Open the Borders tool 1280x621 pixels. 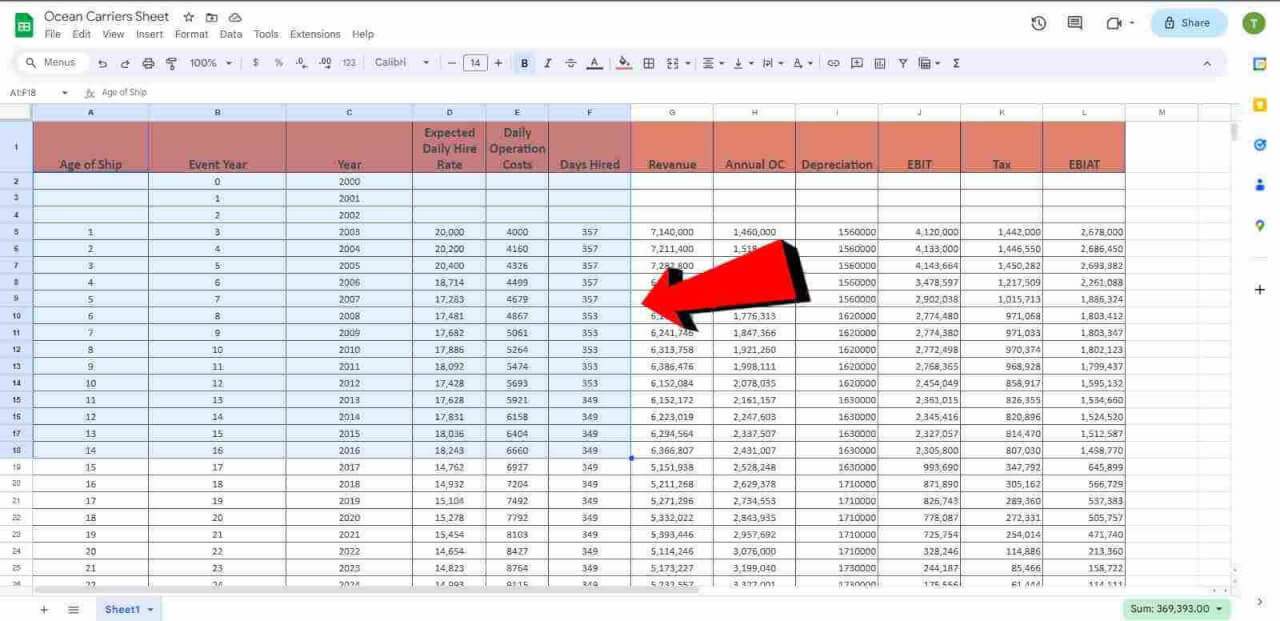[648, 62]
